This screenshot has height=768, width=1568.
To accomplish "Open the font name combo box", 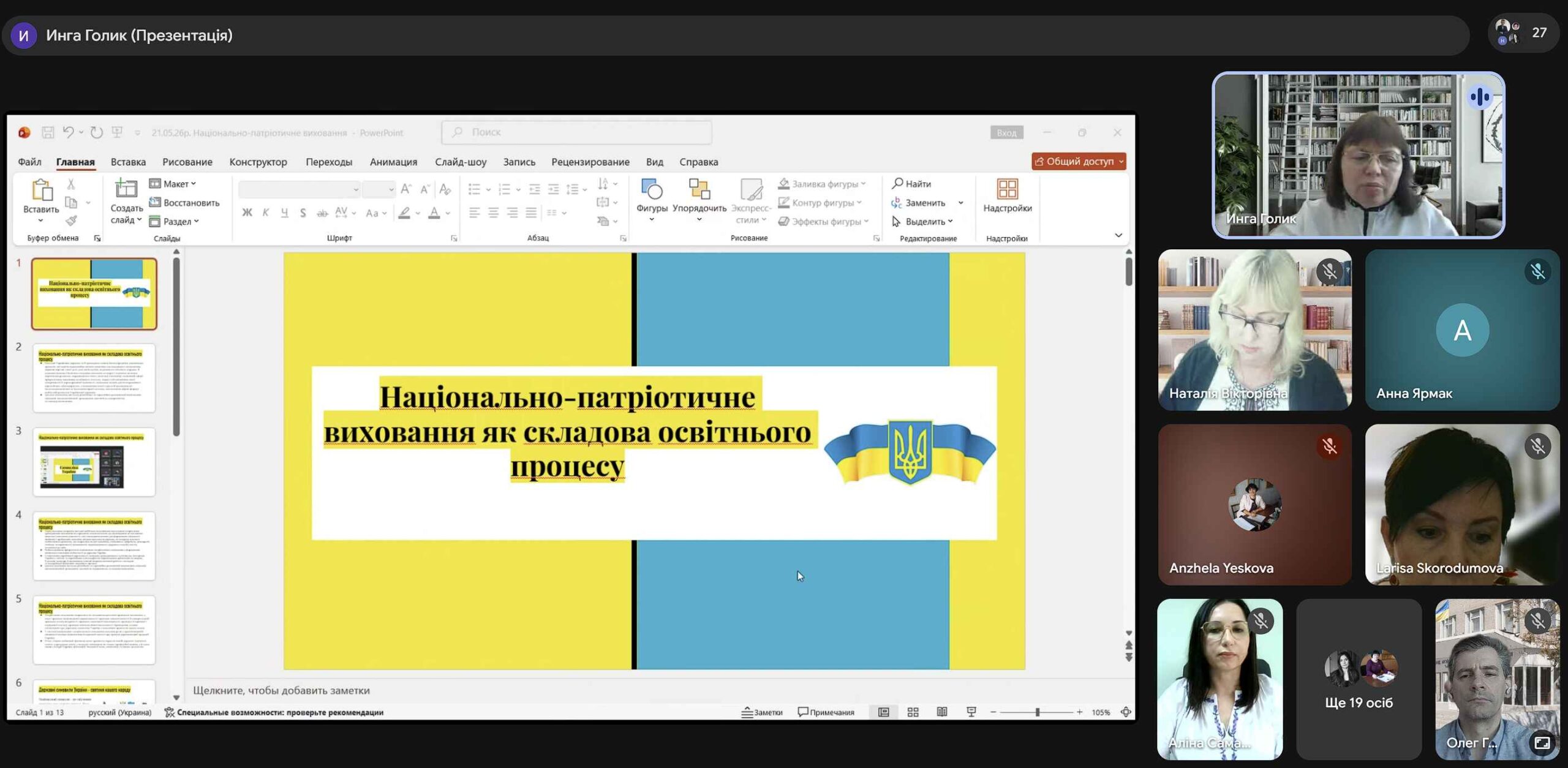I will (x=299, y=189).
